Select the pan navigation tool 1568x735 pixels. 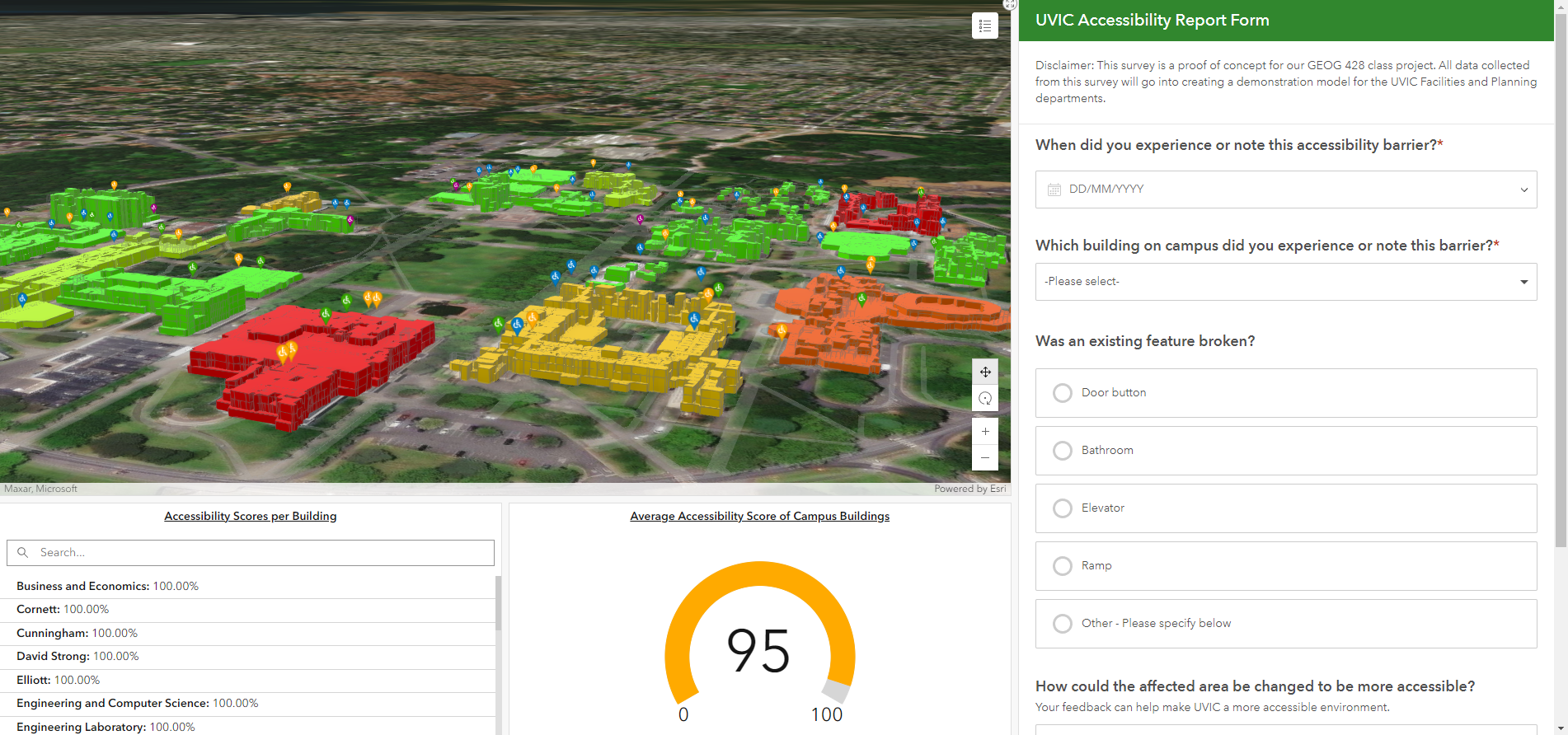coord(985,372)
